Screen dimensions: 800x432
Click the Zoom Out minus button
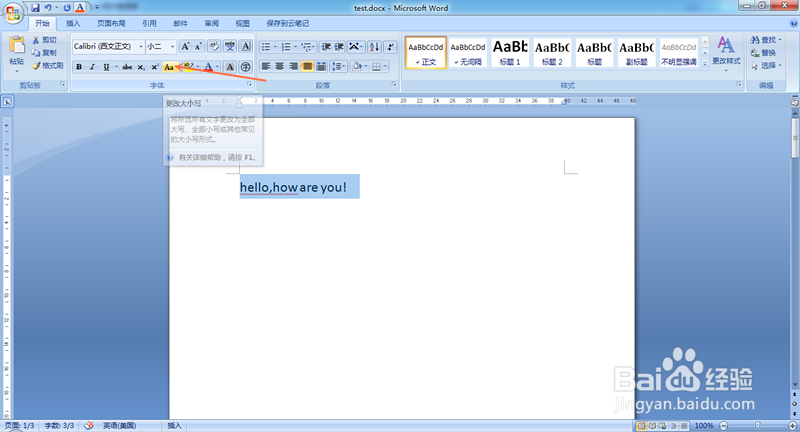pos(723,425)
